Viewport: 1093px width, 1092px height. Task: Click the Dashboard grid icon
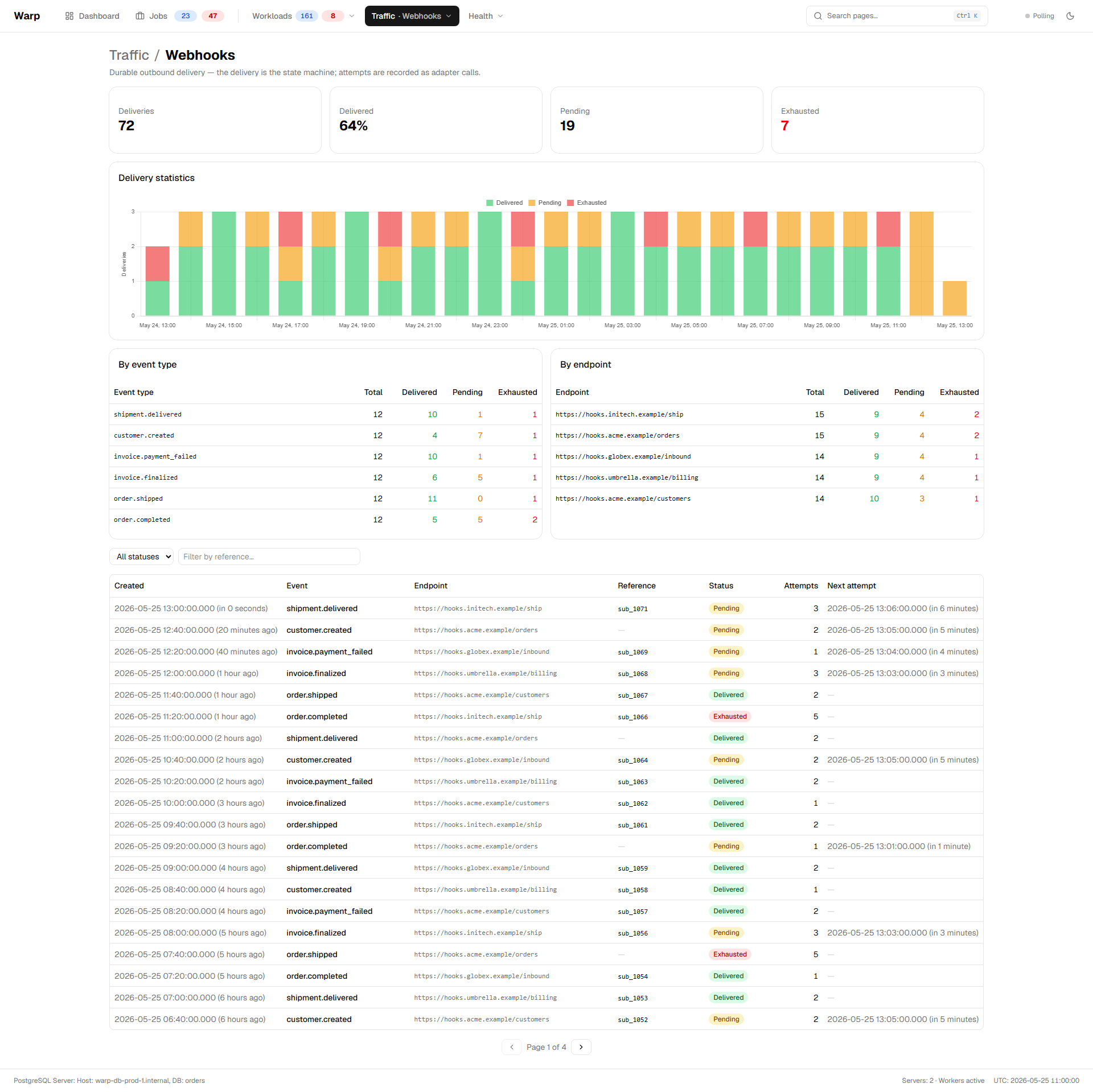click(x=69, y=16)
